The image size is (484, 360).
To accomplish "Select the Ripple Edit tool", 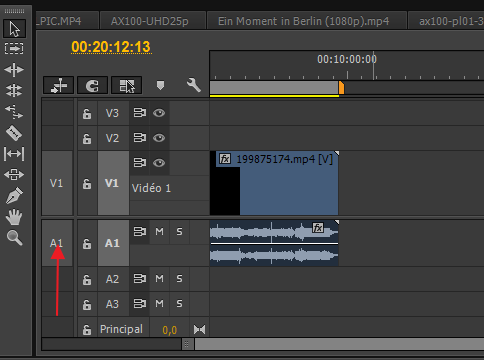I will click(14, 70).
